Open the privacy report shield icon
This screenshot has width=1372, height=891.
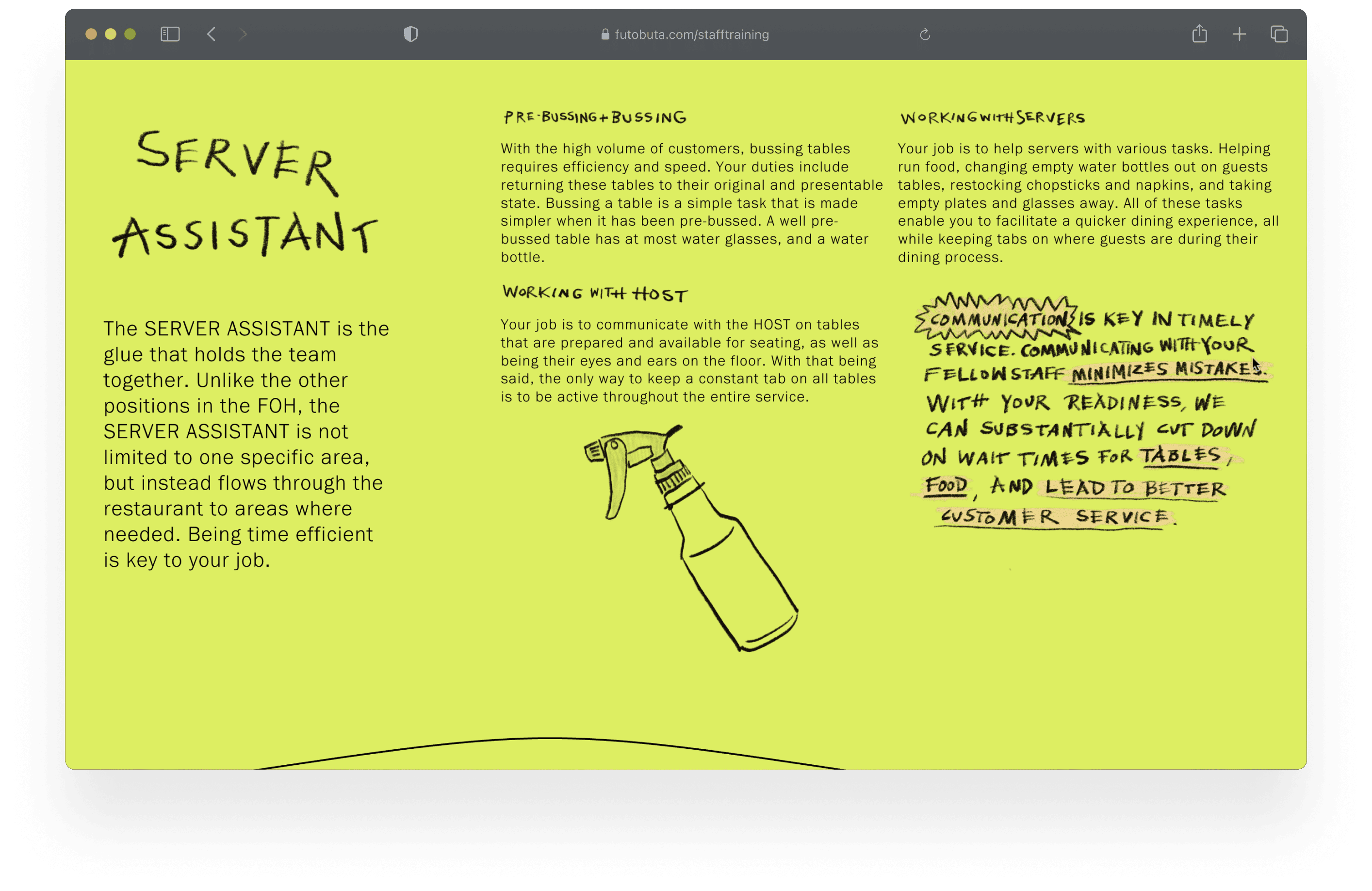(410, 34)
